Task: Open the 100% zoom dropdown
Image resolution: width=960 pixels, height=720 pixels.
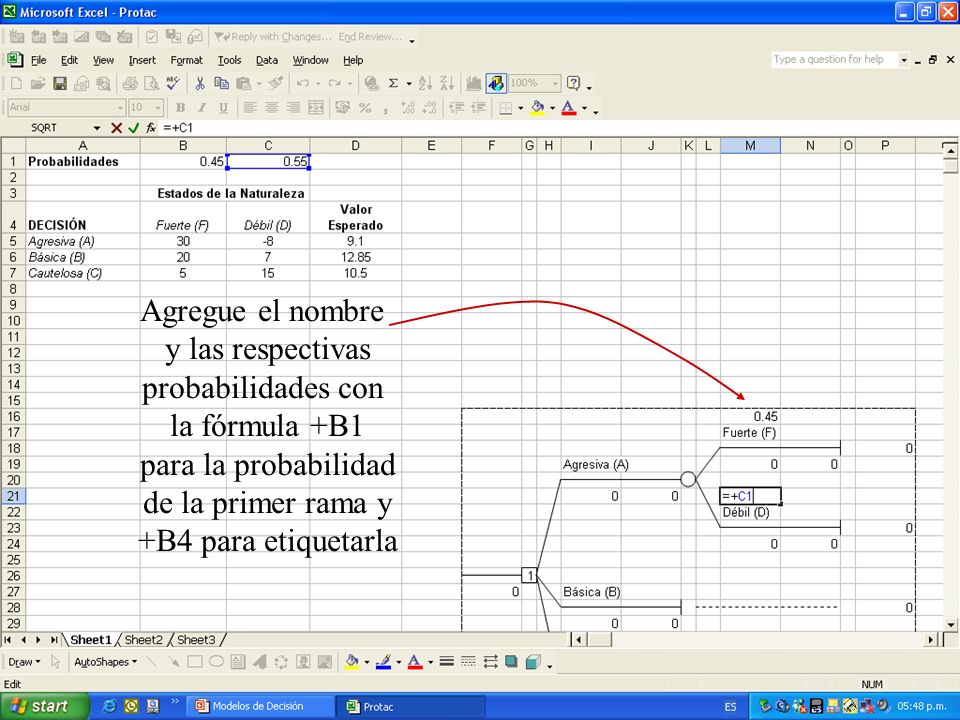Action: coord(555,83)
